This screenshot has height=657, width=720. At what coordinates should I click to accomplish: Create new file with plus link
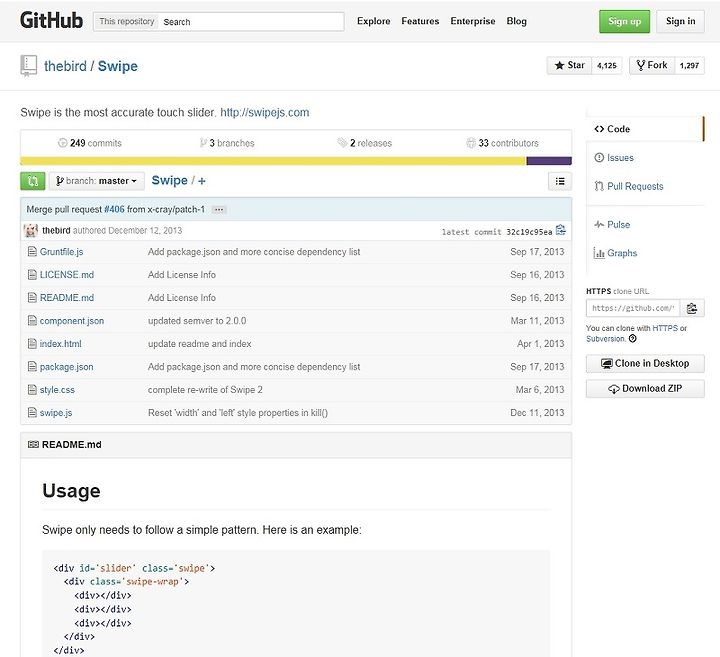202,181
